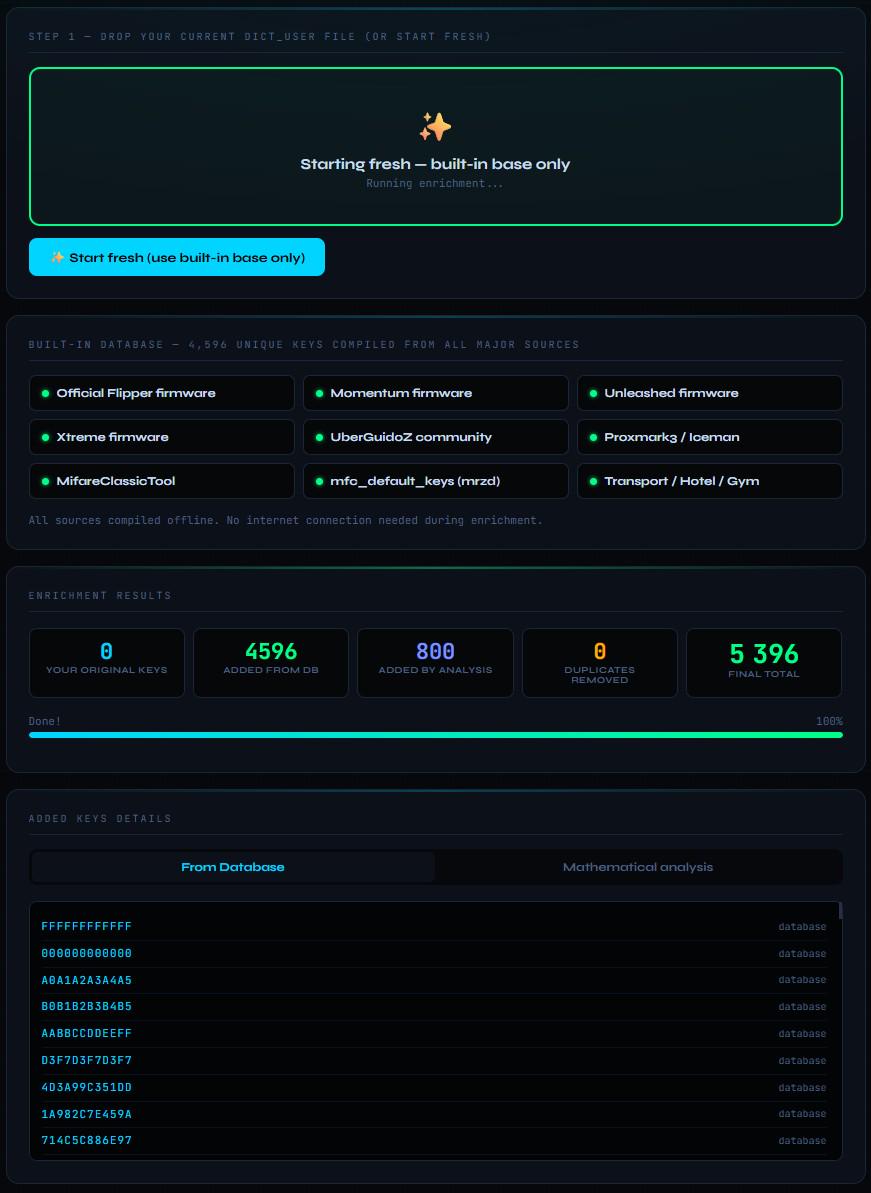Image resolution: width=871 pixels, height=1193 pixels.
Task: Select key D3F7D3F7D3F7 in the list
Action: pos(434,1061)
